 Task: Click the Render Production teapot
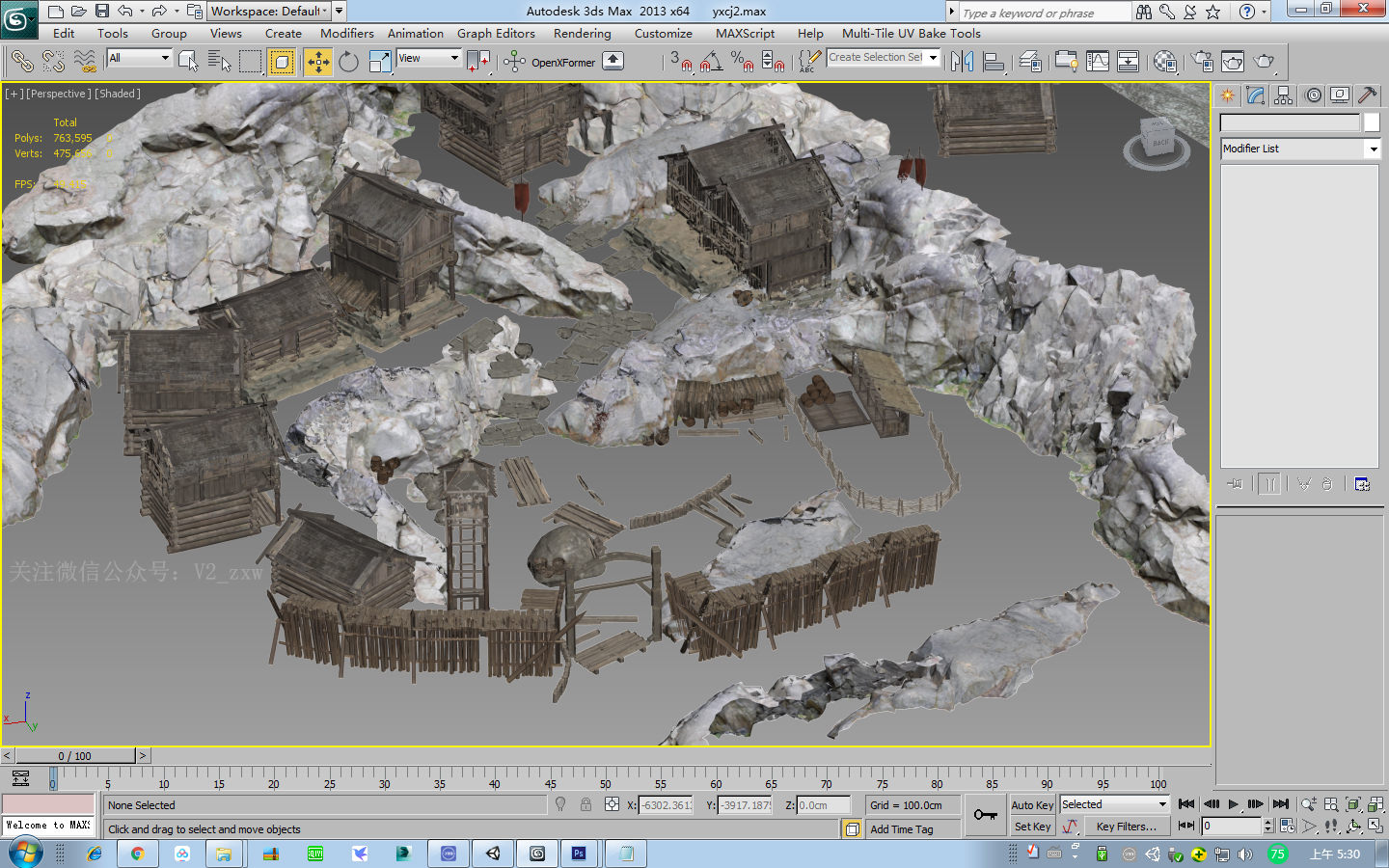[1264, 62]
